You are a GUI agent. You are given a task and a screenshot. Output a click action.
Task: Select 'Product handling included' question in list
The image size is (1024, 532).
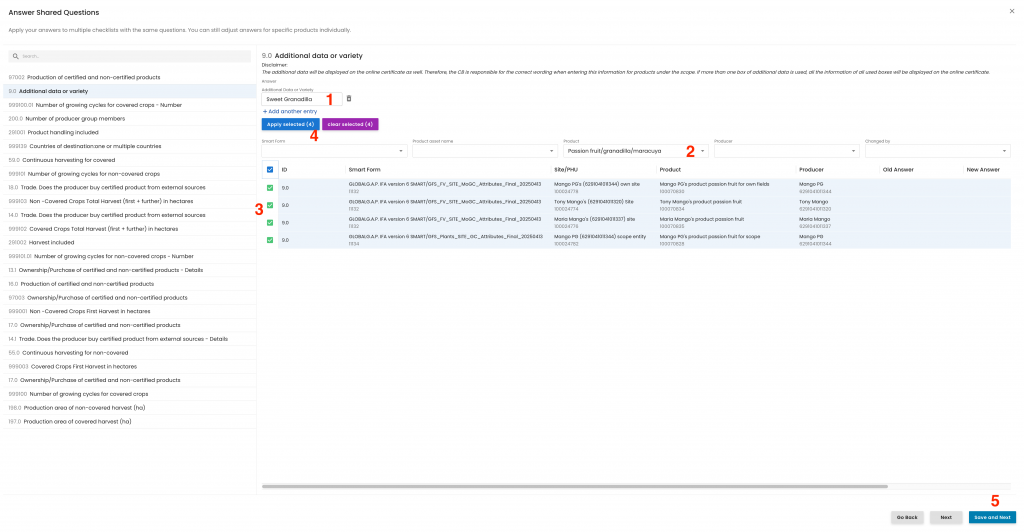click(x=68, y=132)
